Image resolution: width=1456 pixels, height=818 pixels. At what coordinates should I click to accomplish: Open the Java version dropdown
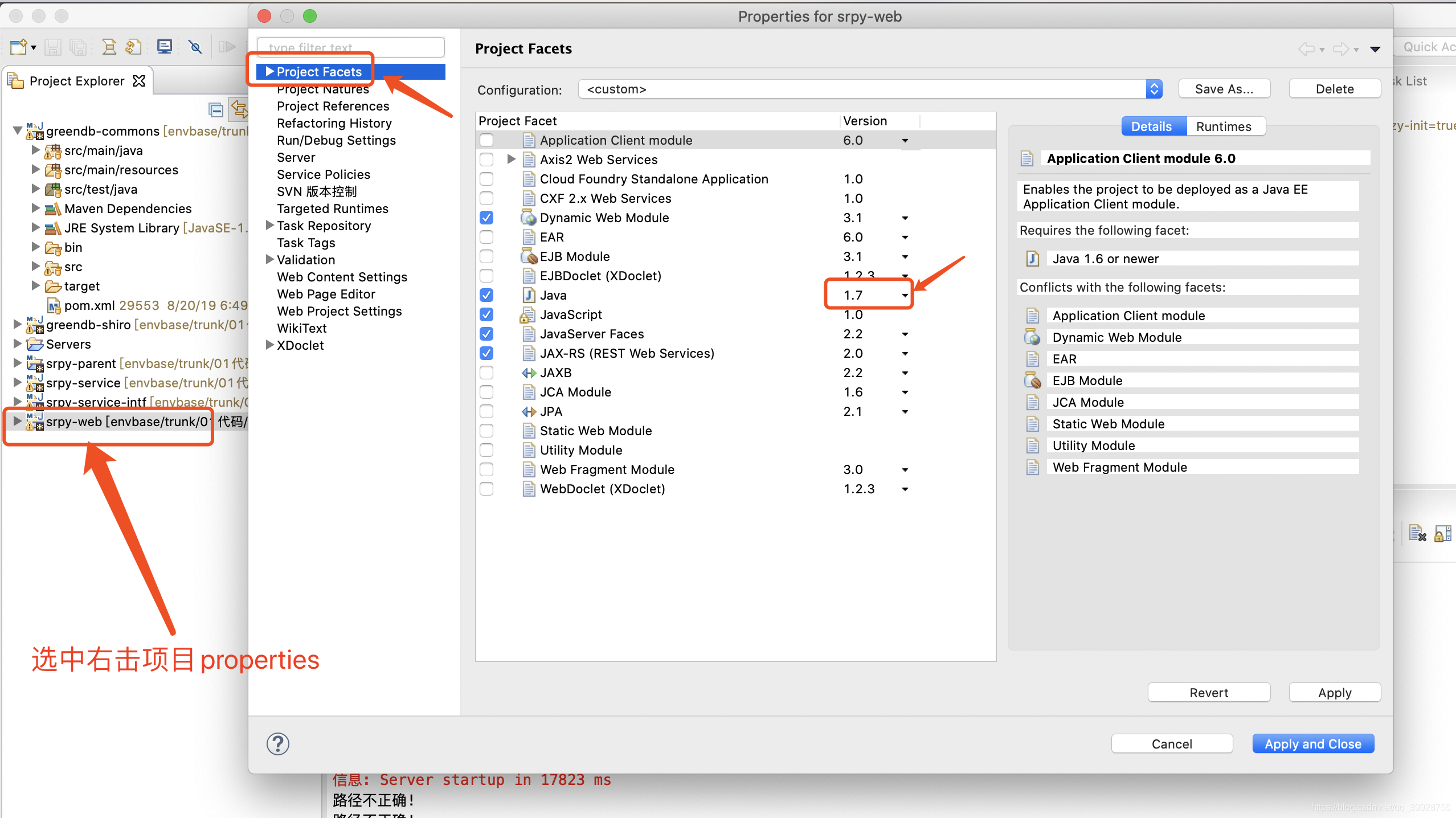click(905, 295)
